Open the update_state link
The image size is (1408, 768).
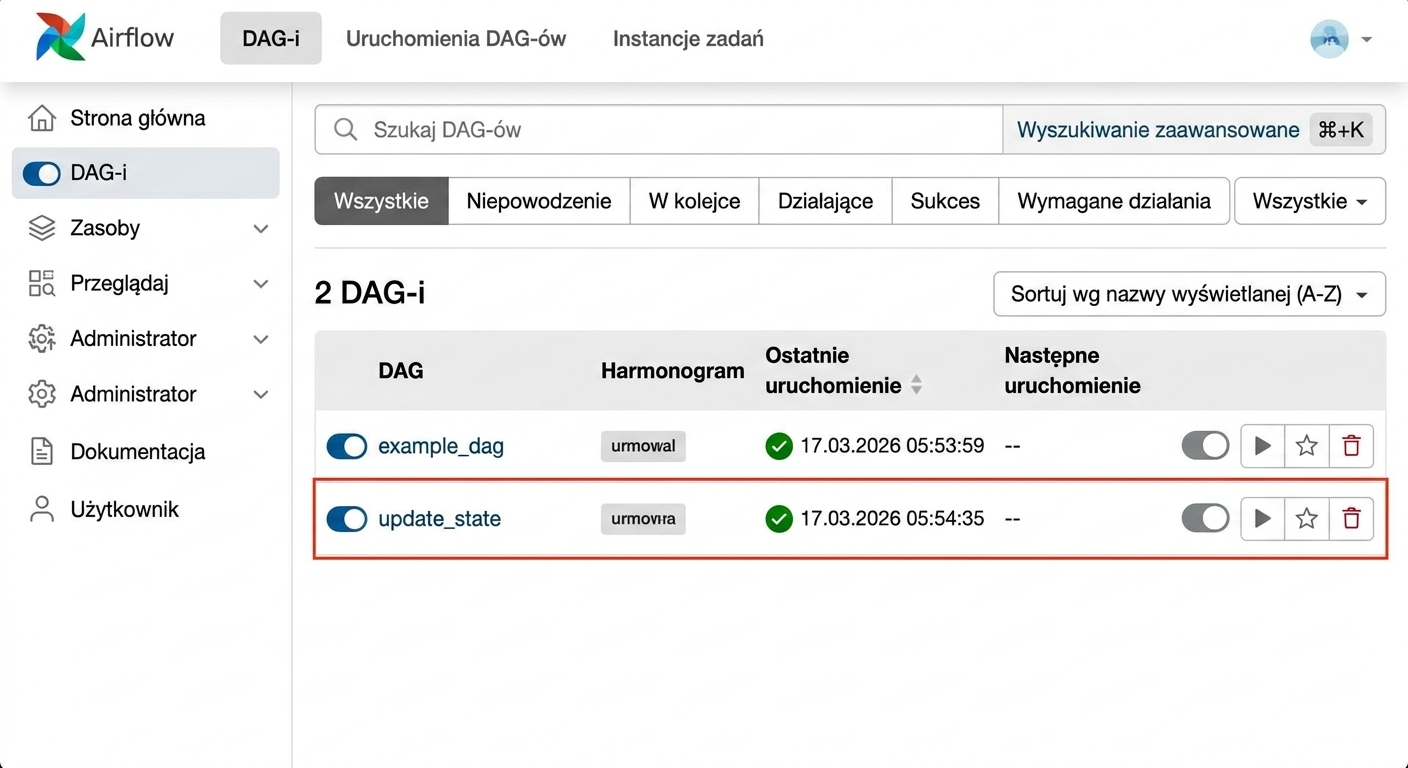coord(440,519)
